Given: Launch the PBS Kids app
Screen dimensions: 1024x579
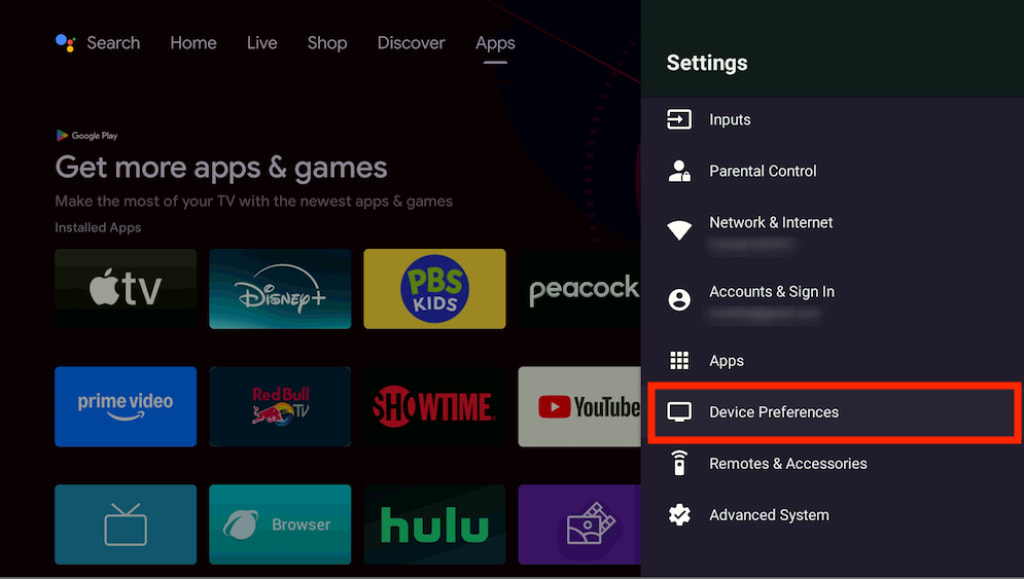Looking at the screenshot, I should pos(434,289).
